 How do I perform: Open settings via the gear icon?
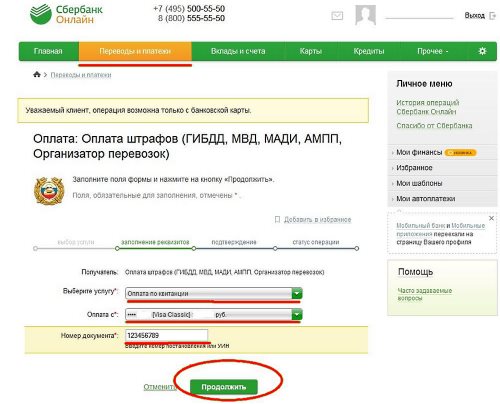coord(482,51)
